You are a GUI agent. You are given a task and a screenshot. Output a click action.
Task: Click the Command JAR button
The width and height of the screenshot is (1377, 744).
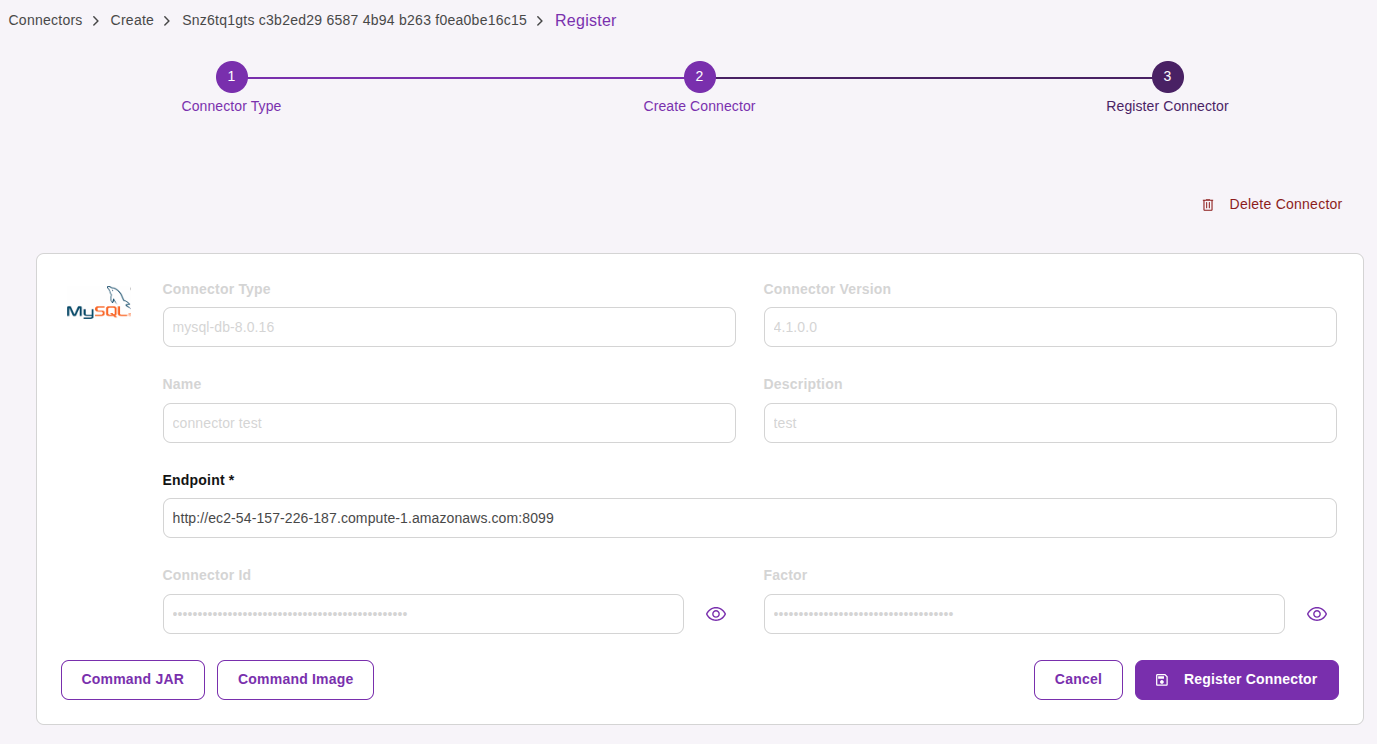(132, 679)
